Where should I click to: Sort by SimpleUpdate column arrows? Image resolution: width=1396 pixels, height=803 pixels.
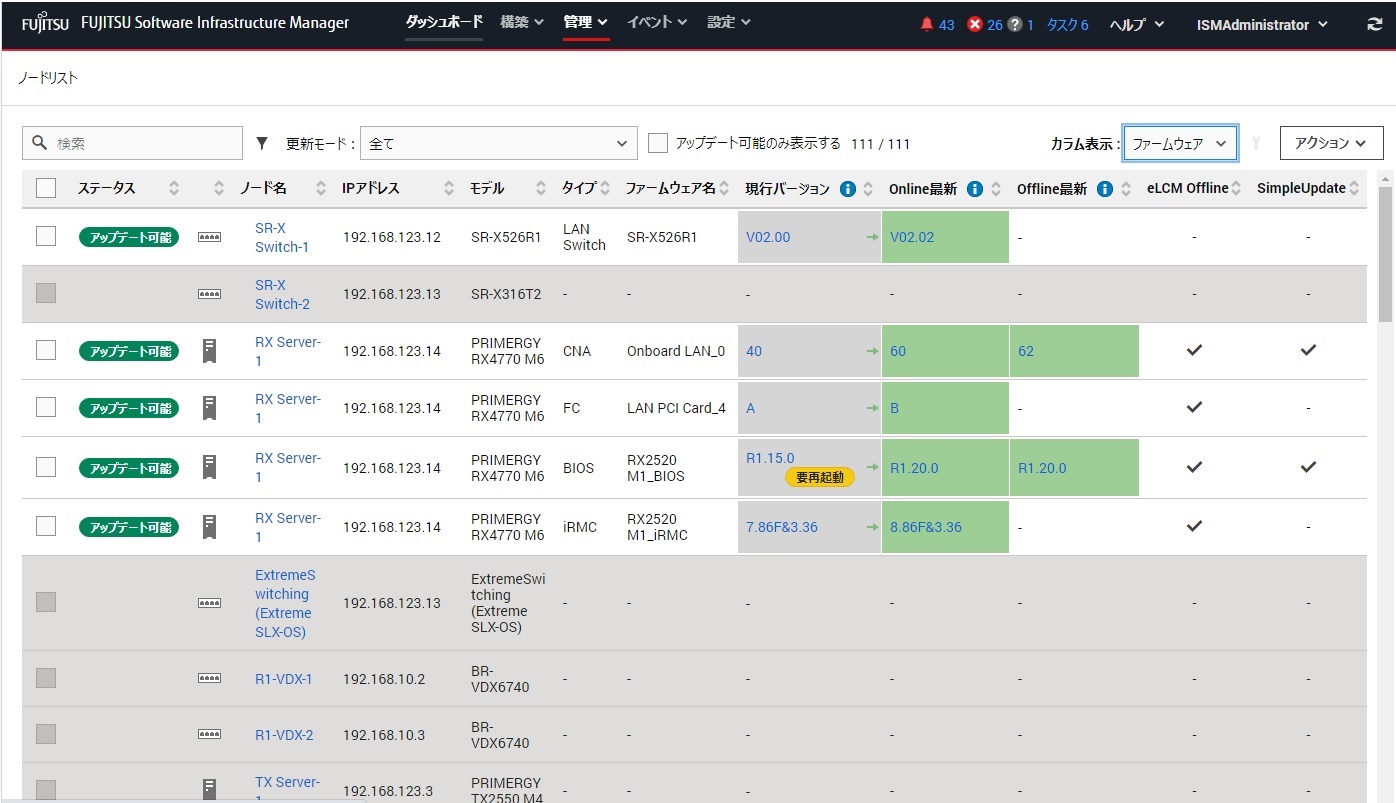point(1354,188)
